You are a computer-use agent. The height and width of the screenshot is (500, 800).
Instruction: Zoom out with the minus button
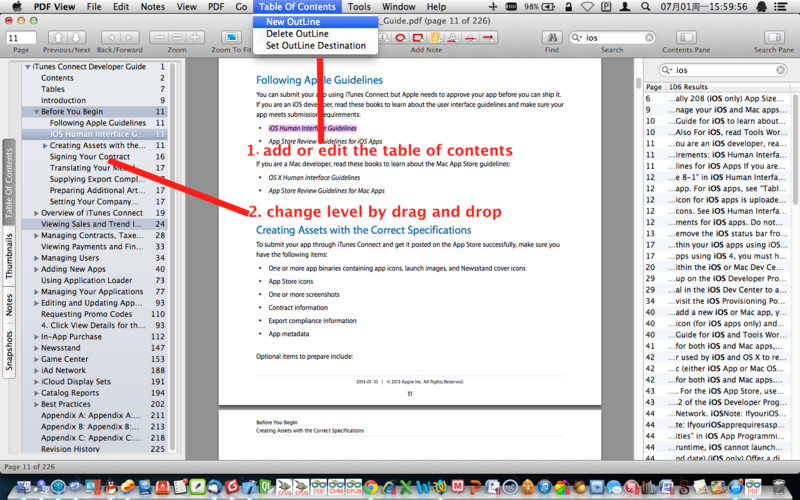(x=159, y=37)
